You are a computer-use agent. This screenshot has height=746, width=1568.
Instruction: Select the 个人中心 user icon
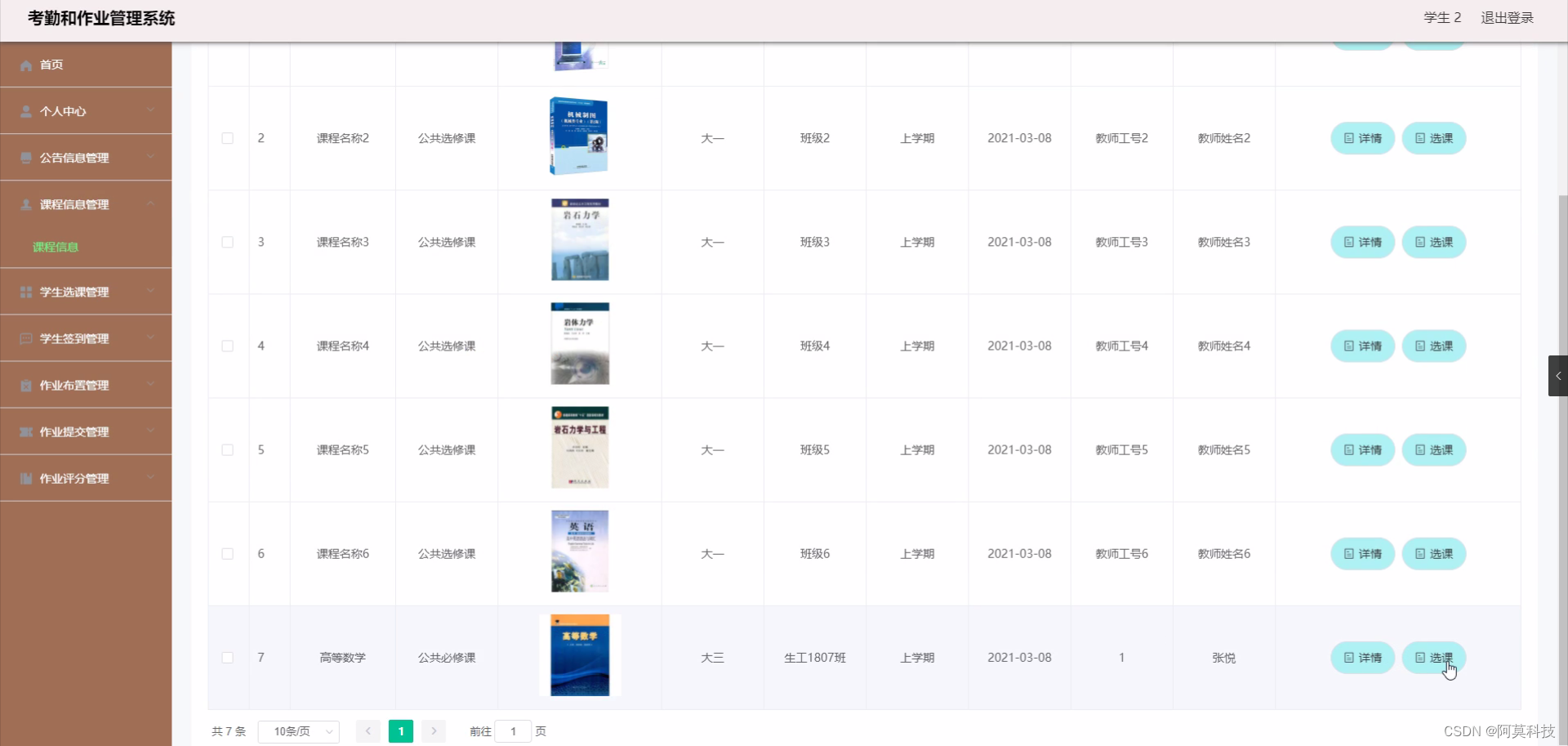(x=25, y=111)
